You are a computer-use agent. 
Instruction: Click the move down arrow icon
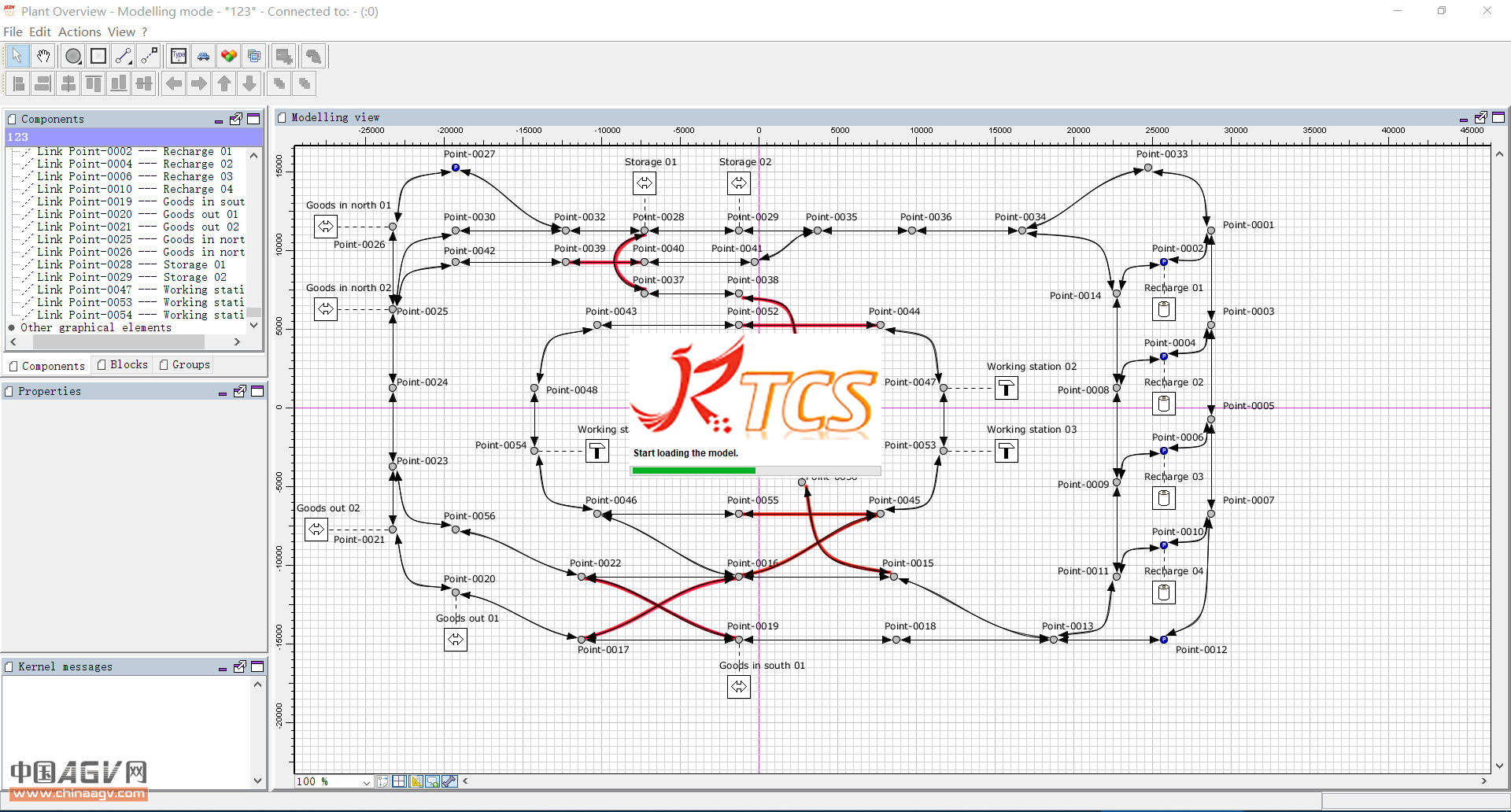[x=249, y=83]
